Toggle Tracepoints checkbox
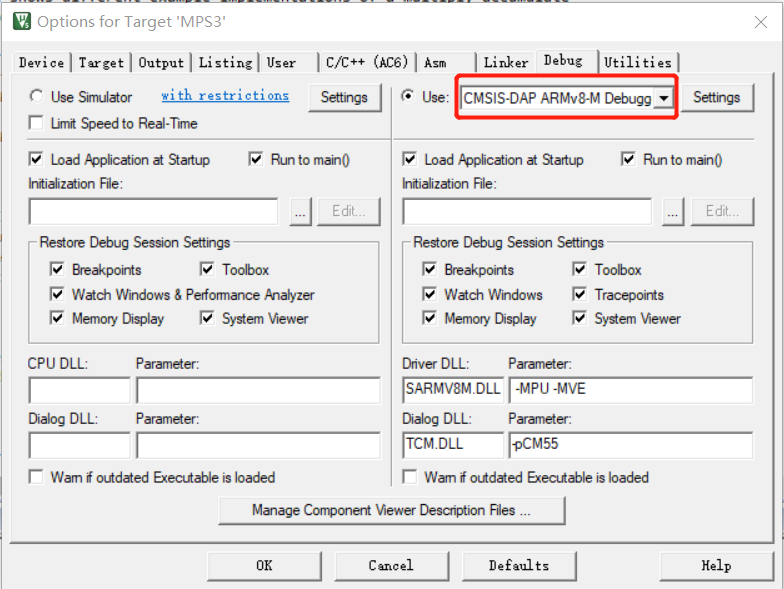 (x=580, y=294)
